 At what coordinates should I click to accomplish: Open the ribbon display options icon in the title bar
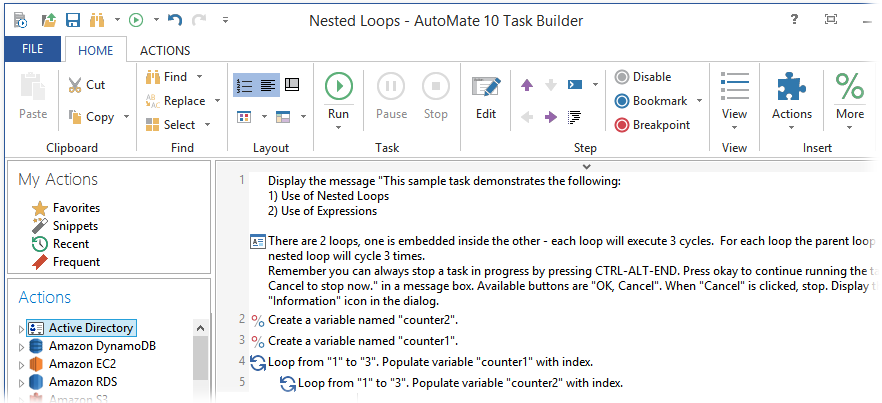pos(831,20)
